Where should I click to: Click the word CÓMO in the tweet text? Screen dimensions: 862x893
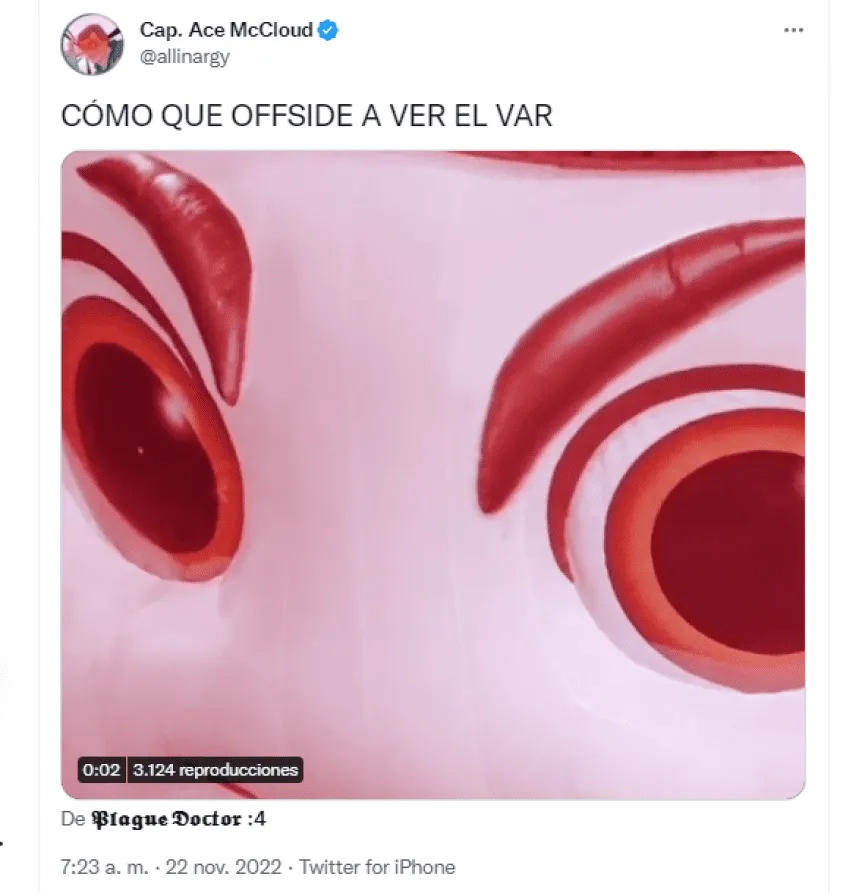coord(106,116)
